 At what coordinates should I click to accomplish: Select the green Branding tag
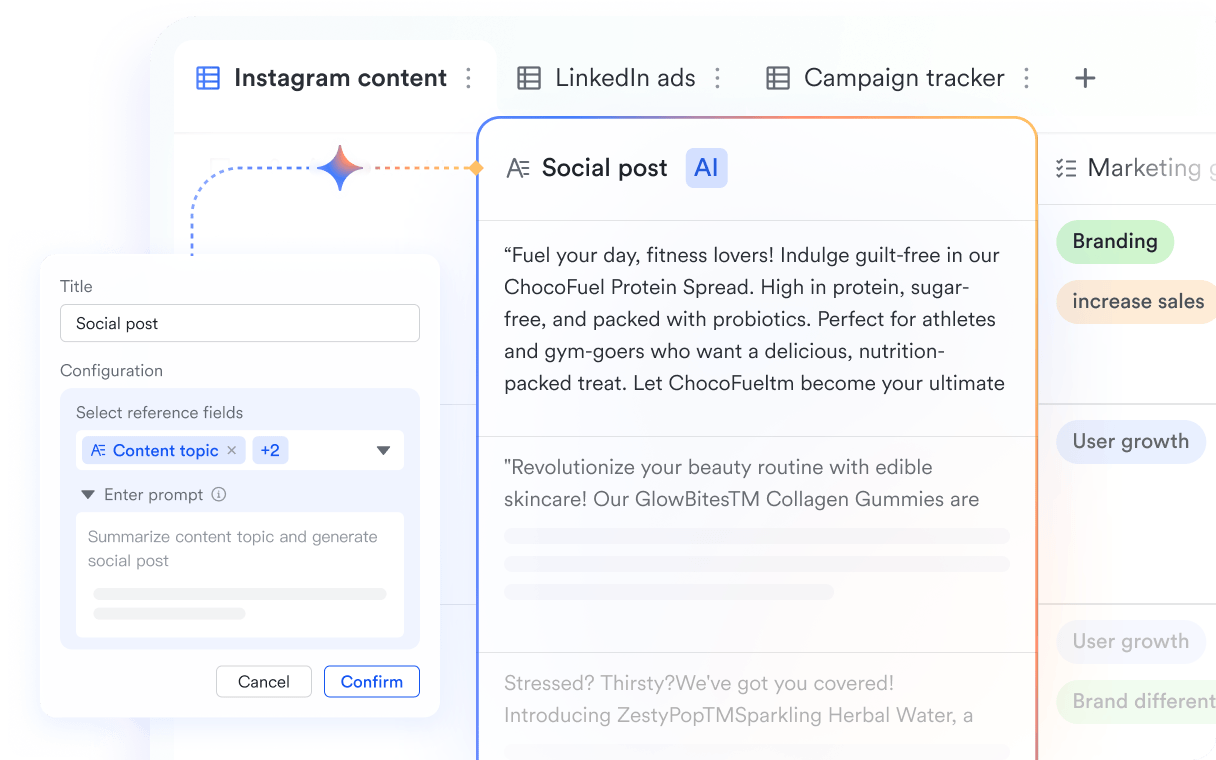[x=1115, y=241]
